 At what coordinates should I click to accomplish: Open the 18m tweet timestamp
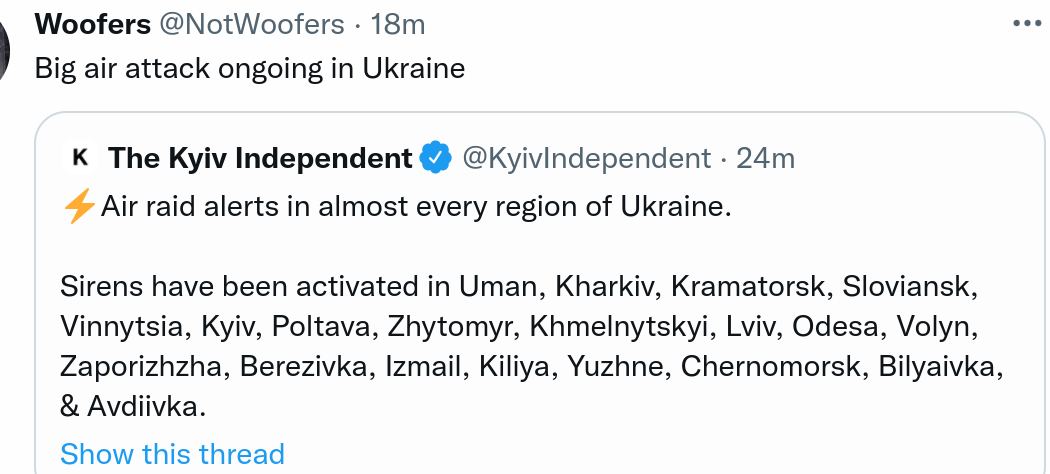coord(398,24)
